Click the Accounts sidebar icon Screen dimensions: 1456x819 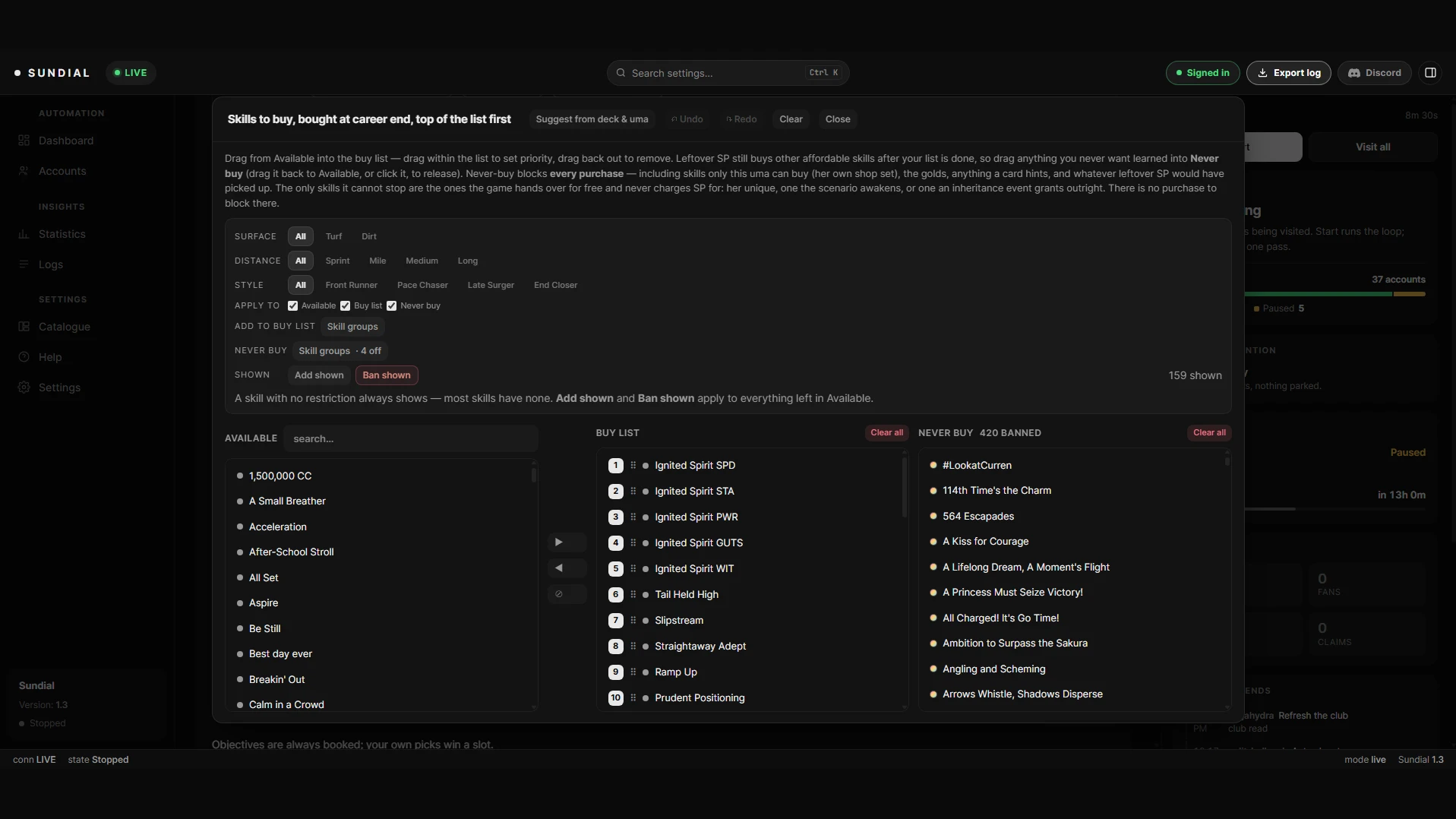pos(24,171)
